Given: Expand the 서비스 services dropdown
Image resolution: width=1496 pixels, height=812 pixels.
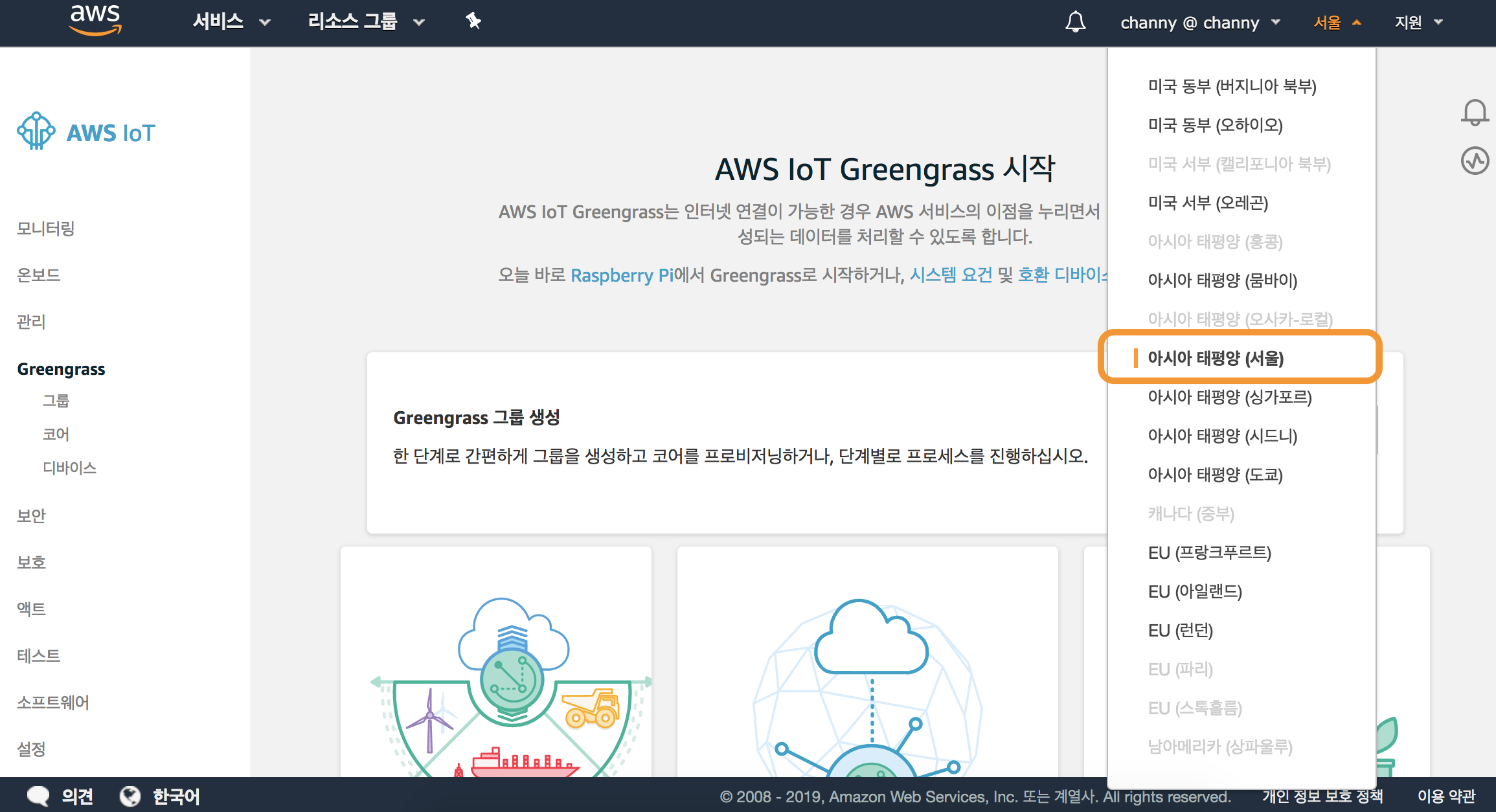Looking at the screenshot, I should click(231, 22).
